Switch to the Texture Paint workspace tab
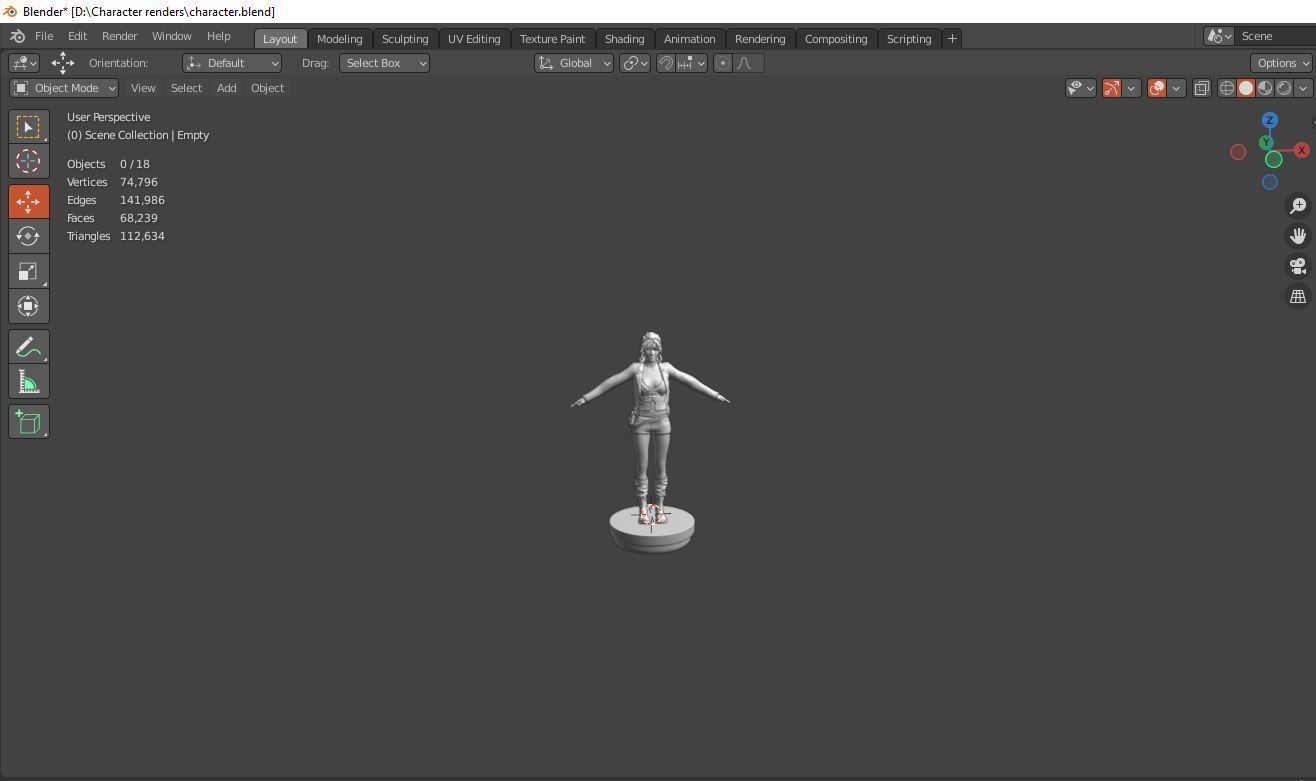This screenshot has width=1316, height=781. pos(552,39)
